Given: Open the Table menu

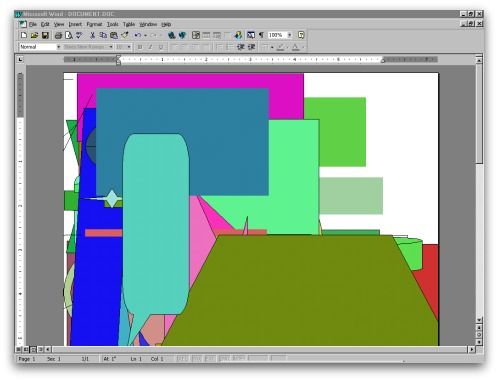Looking at the screenshot, I should [129, 24].
